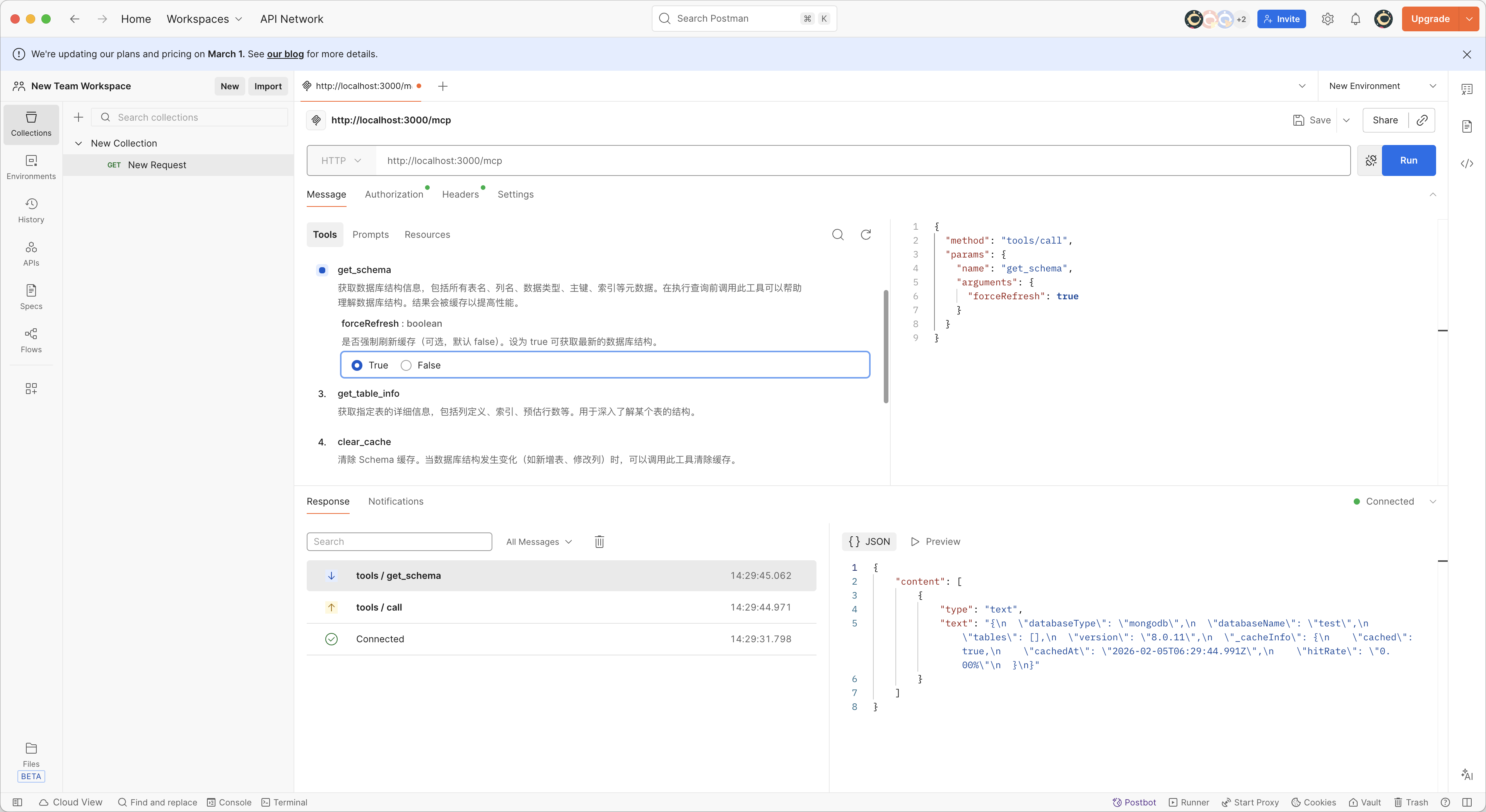This screenshot has width=1486, height=812.
Task: Expand the New Environment selector
Action: (x=1382, y=86)
